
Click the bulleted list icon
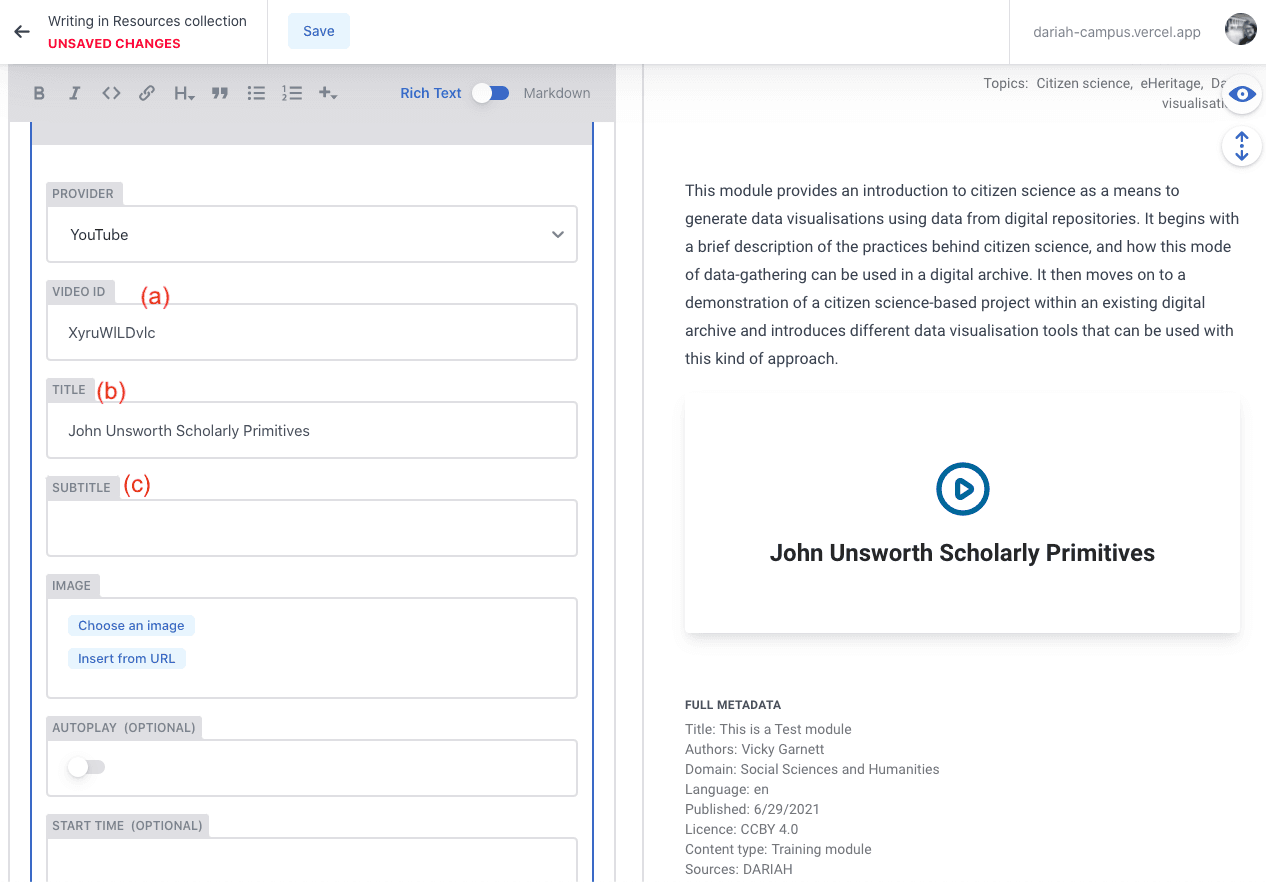click(256, 93)
